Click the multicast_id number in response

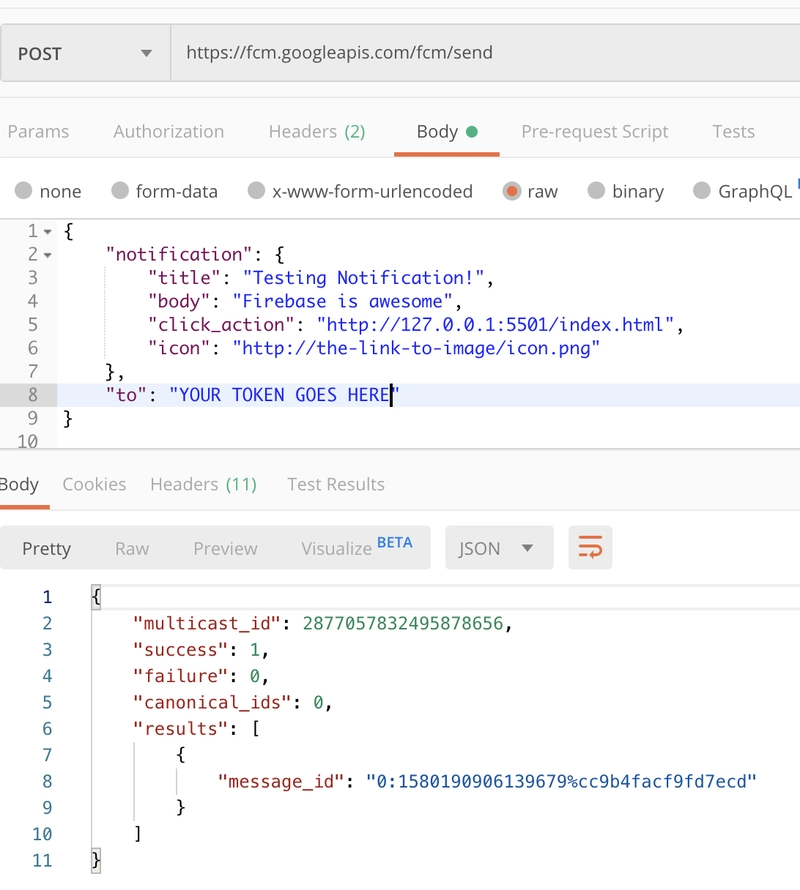403,623
